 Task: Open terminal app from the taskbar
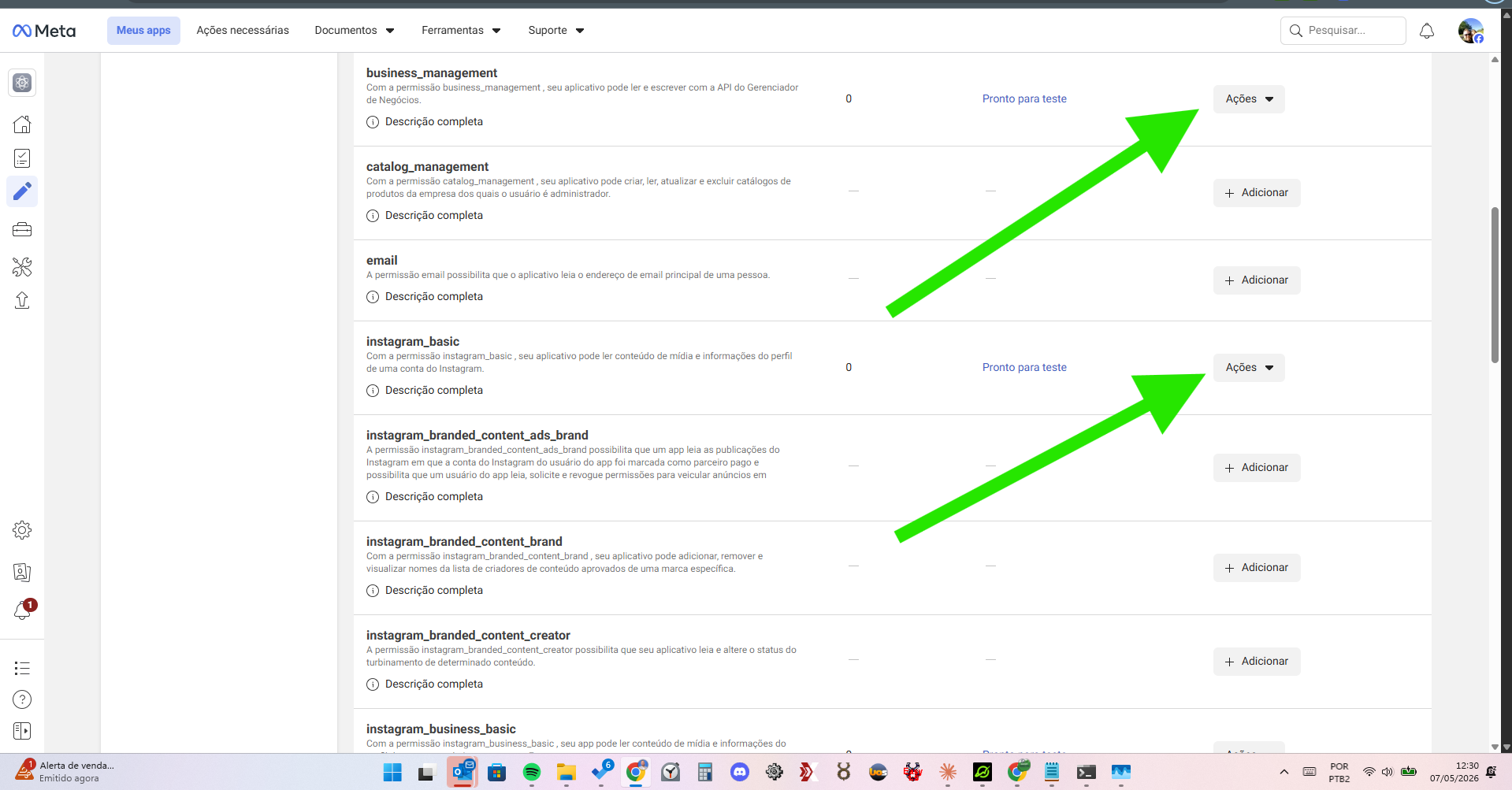pyautogui.click(x=1087, y=773)
